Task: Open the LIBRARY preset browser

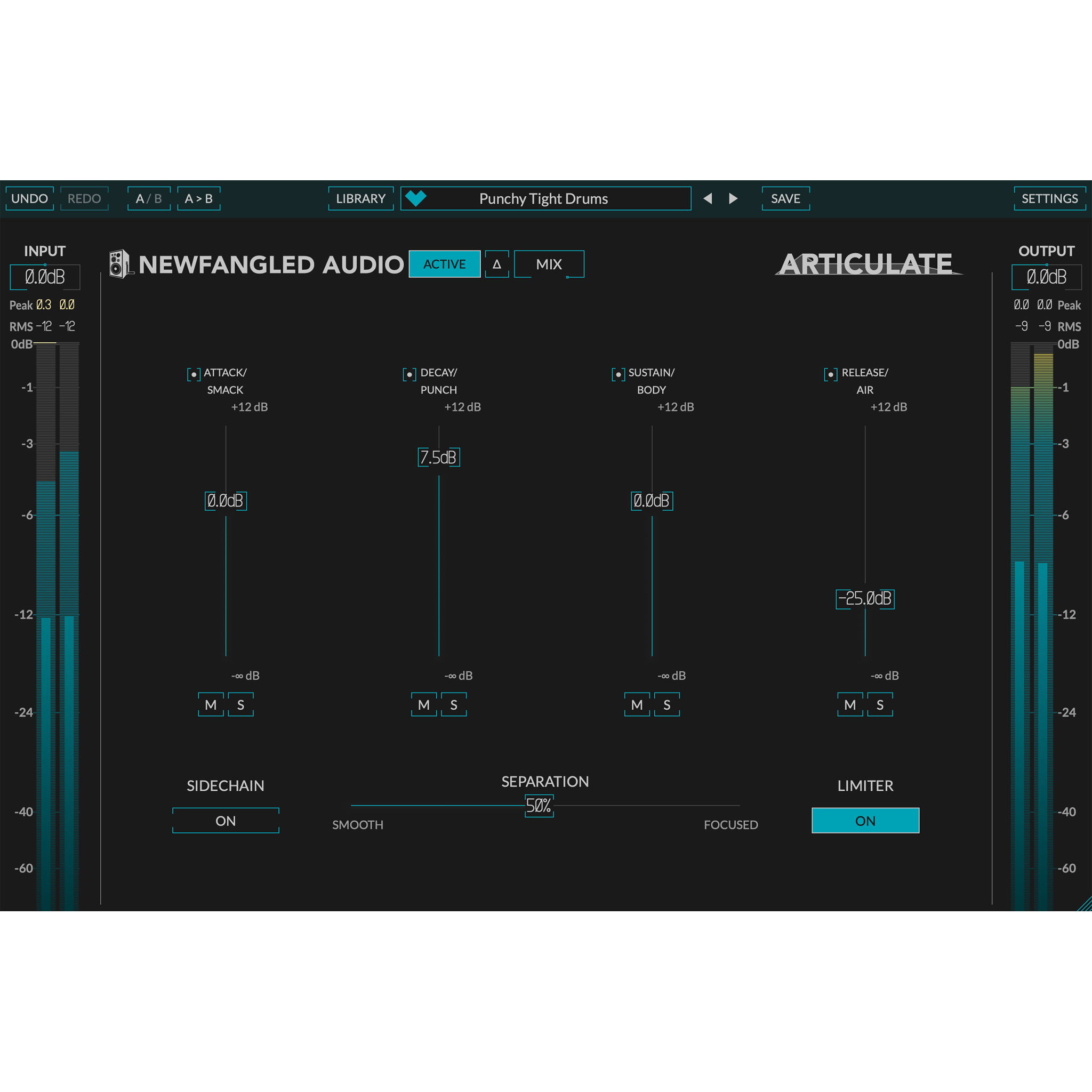Action: coord(360,198)
